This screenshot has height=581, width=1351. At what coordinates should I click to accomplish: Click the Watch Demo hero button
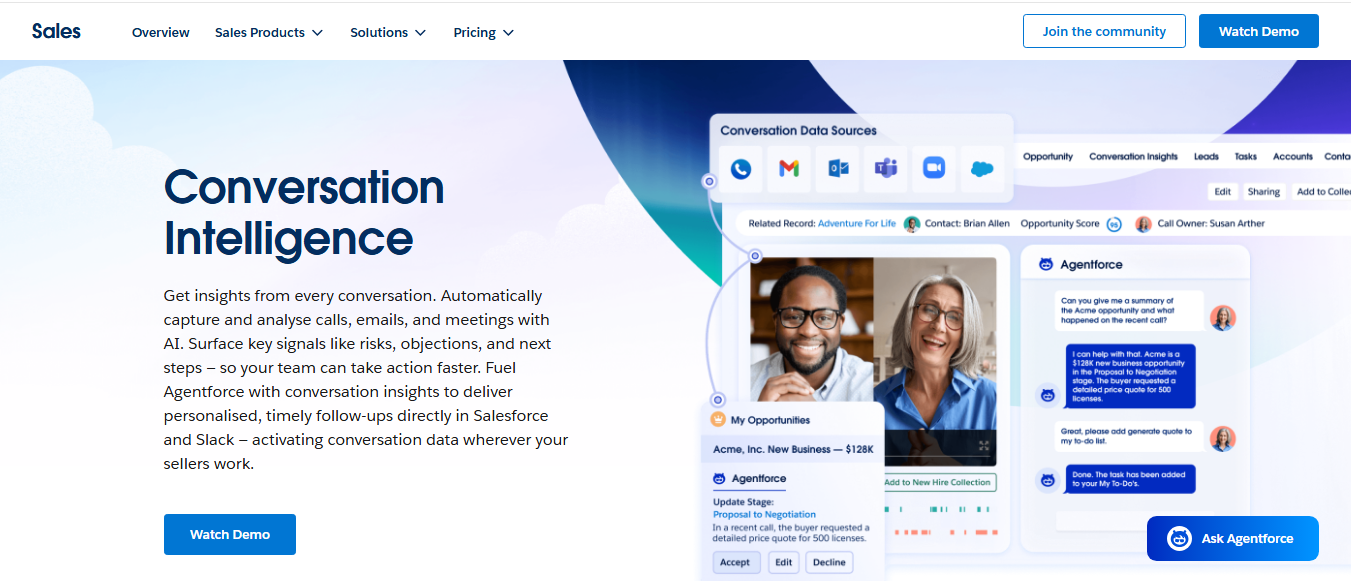click(229, 534)
